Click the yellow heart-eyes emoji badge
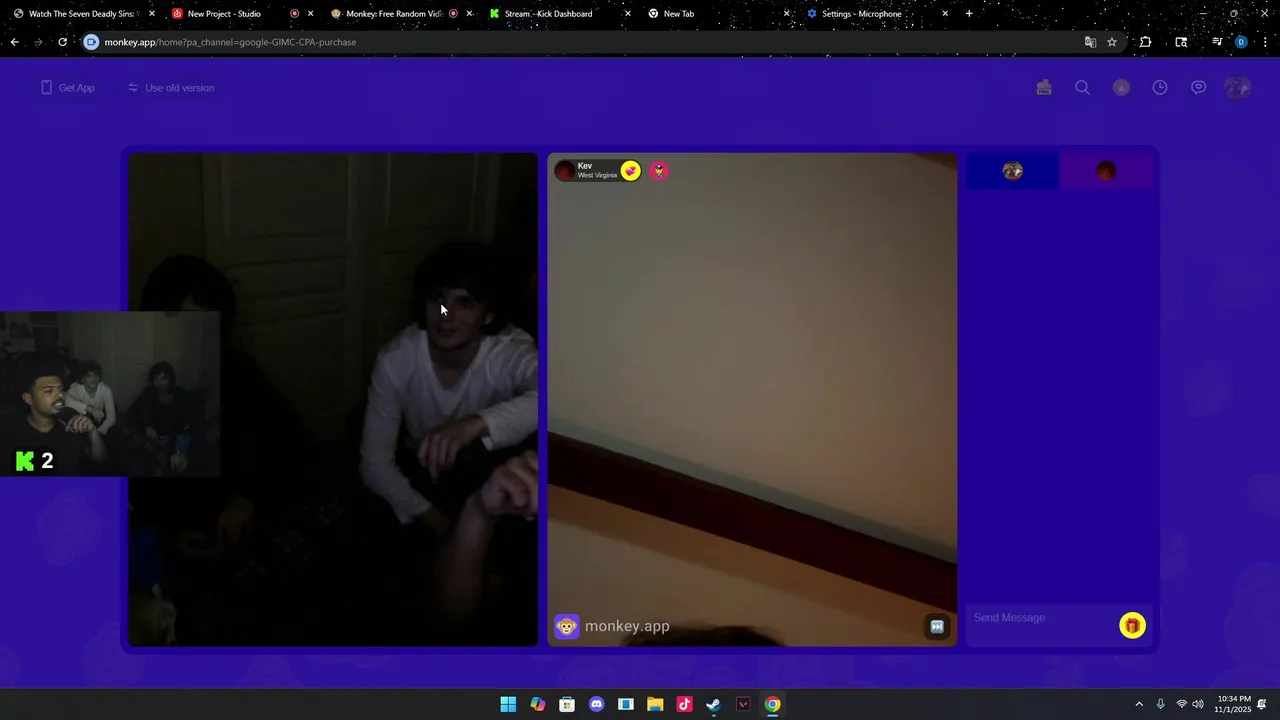The image size is (1280, 720). (x=630, y=171)
